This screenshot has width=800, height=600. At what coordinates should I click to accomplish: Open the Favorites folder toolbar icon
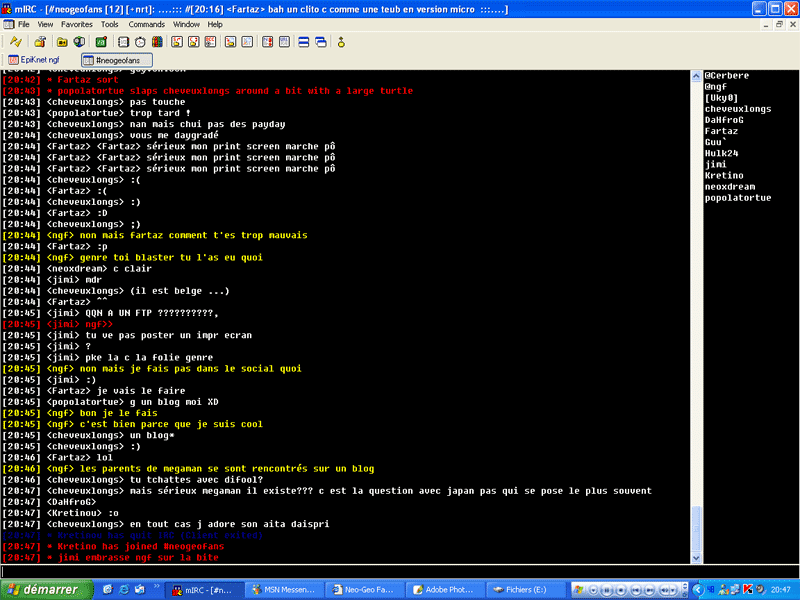(62, 42)
